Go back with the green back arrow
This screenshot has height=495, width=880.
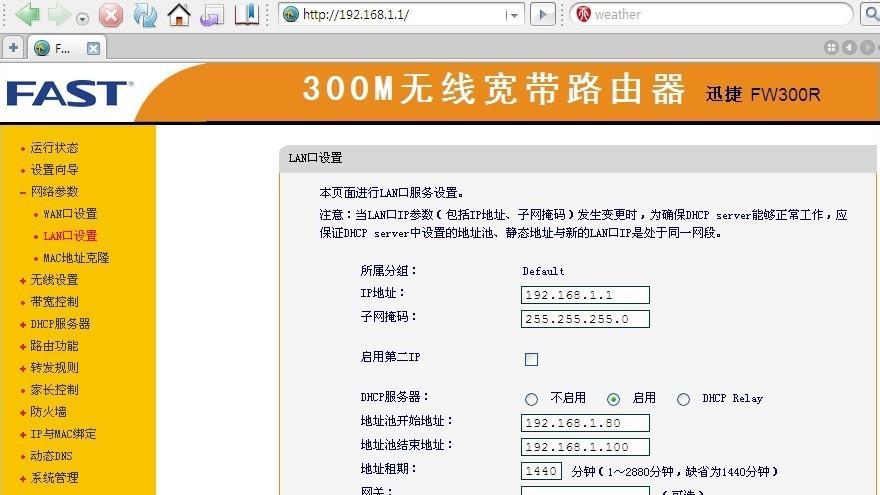pyautogui.click(x=27, y=15)
